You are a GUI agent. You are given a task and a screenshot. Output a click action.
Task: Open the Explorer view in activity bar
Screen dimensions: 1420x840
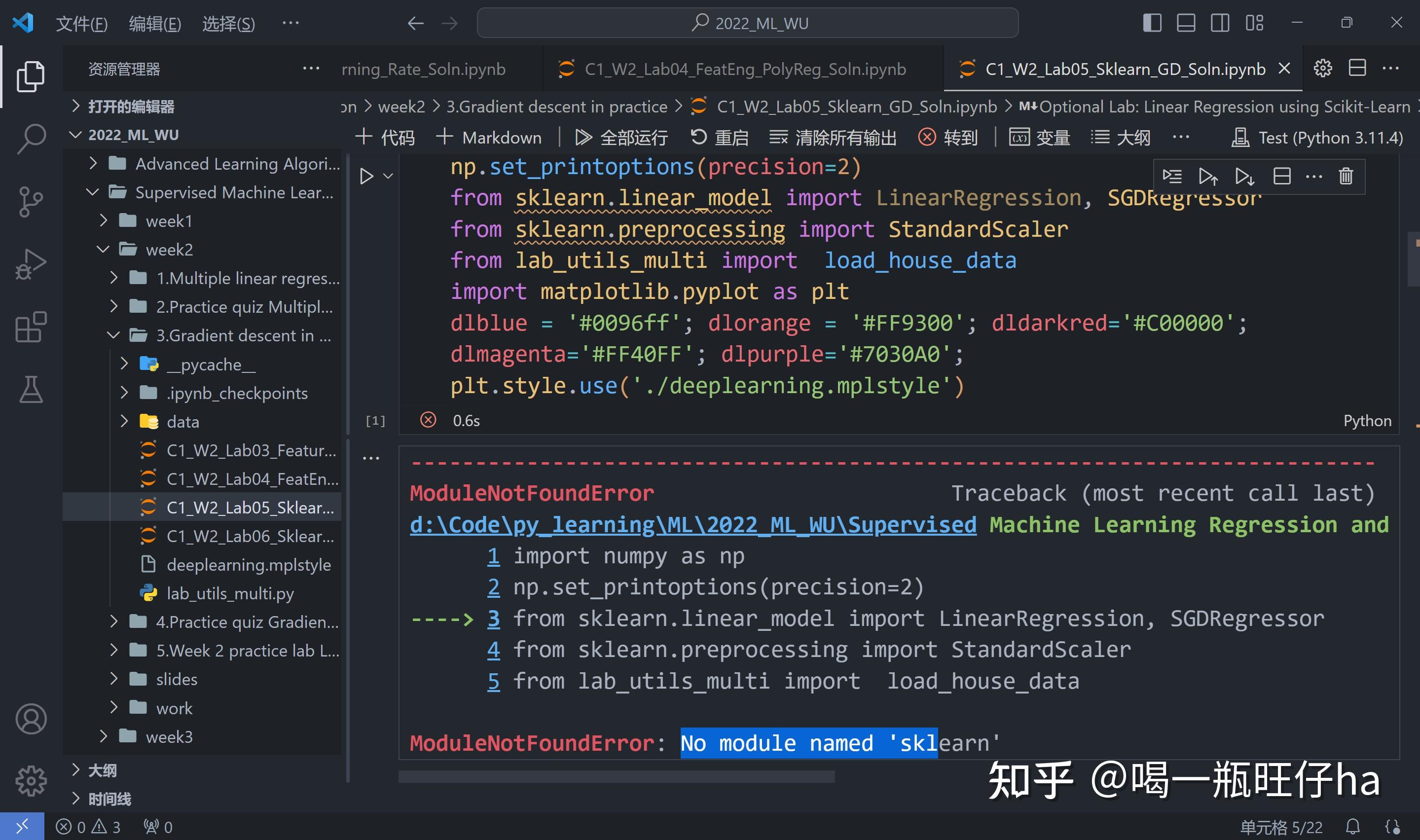coord(31,76)
